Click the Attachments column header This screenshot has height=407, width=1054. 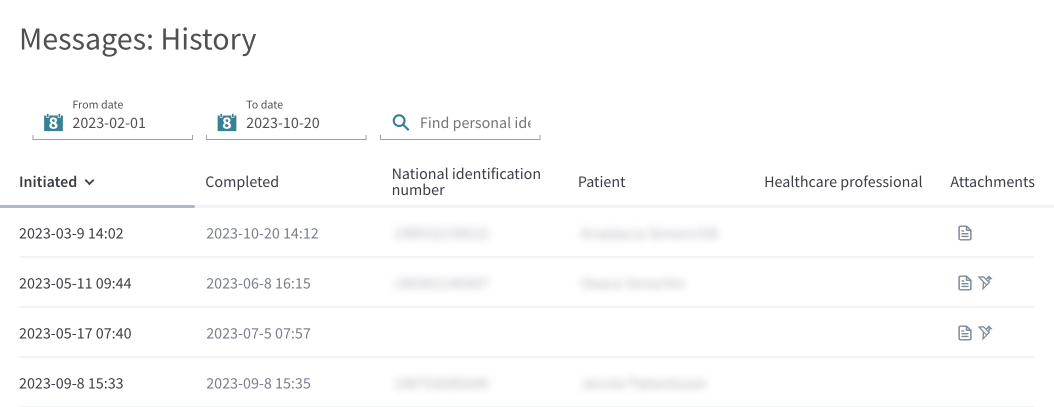[x=992, y=182]
